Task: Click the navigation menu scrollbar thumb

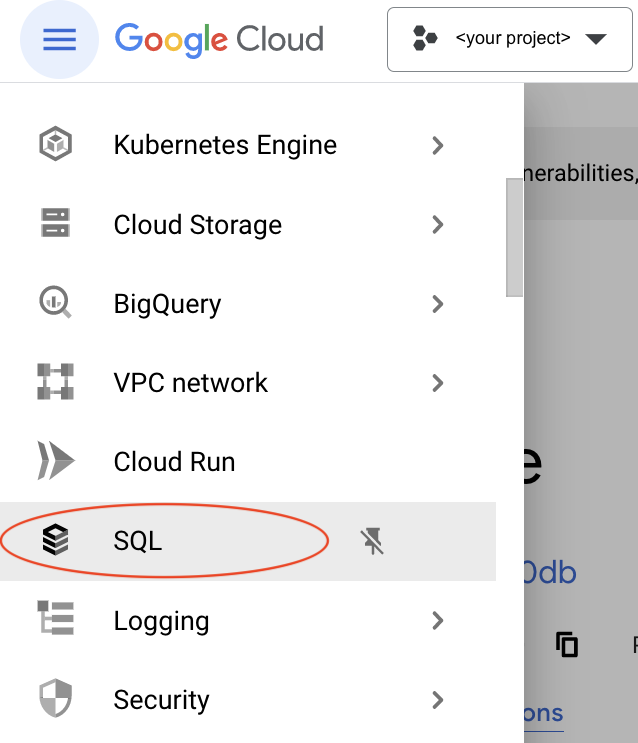Action: click(x=514, y=238)
